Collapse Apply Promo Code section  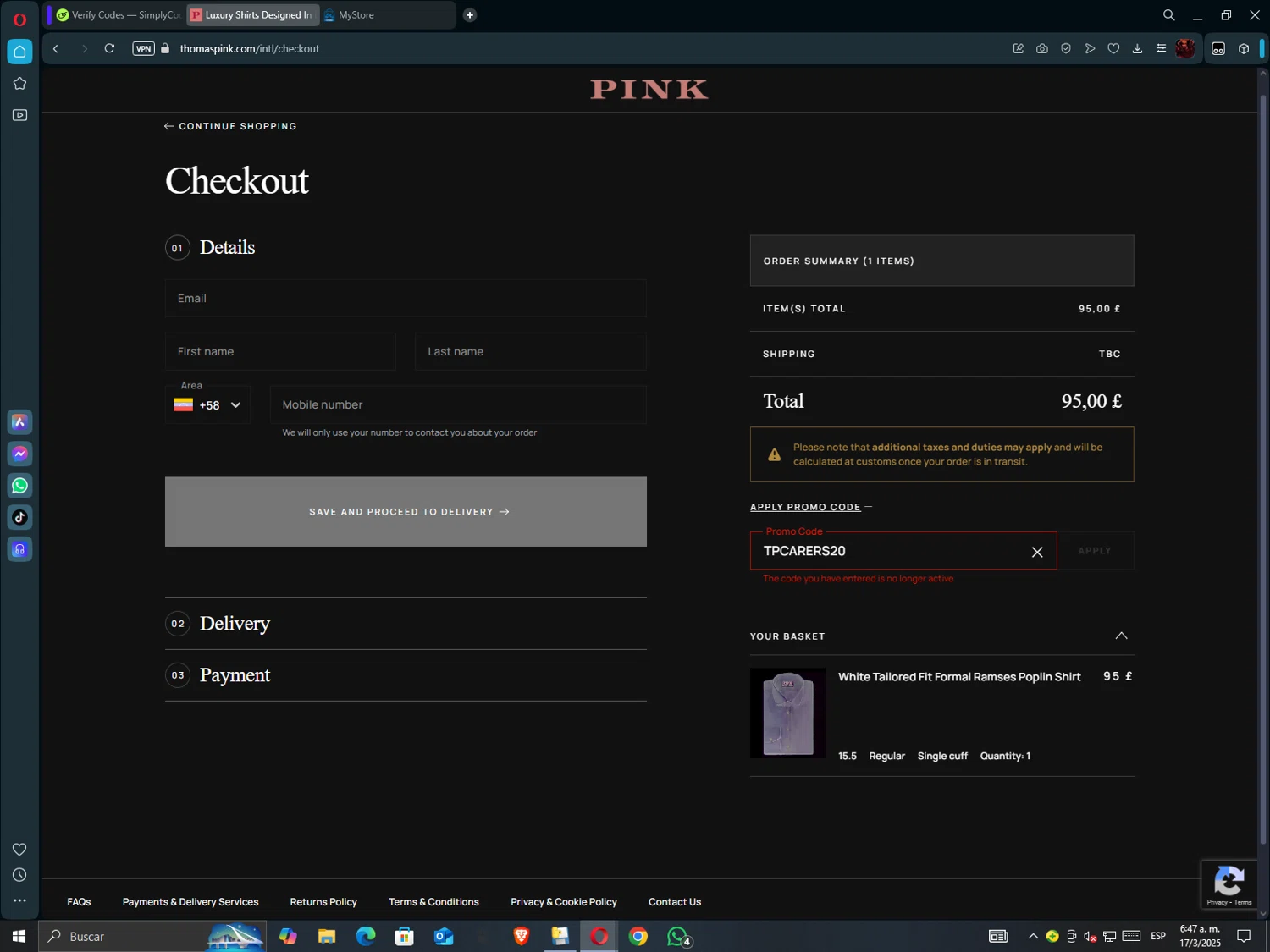click(x=811, y=507)
